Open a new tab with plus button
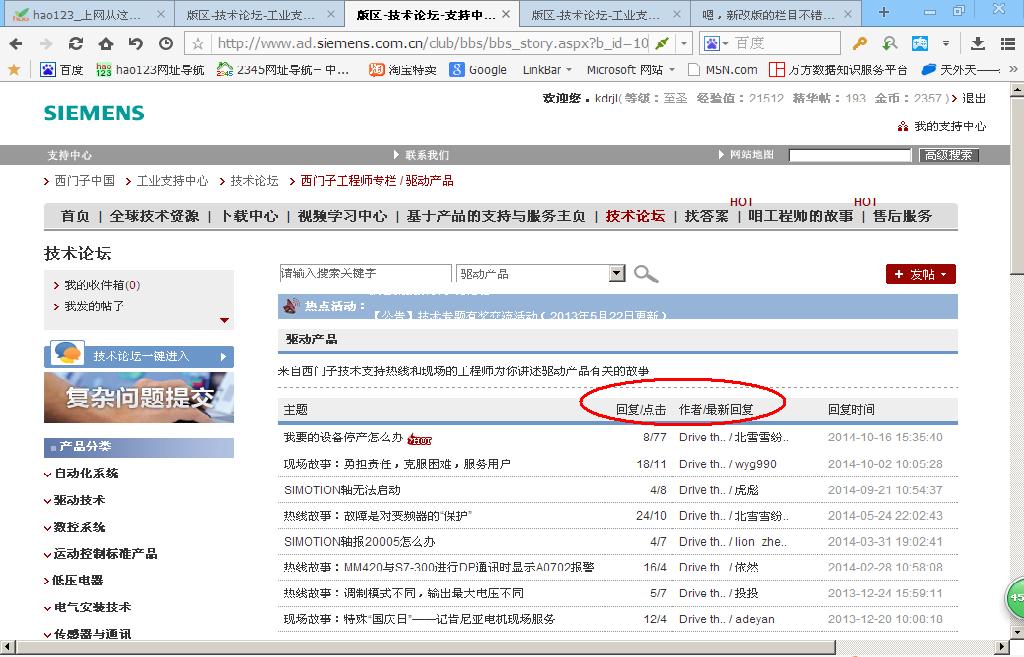 tap(884, 12)
